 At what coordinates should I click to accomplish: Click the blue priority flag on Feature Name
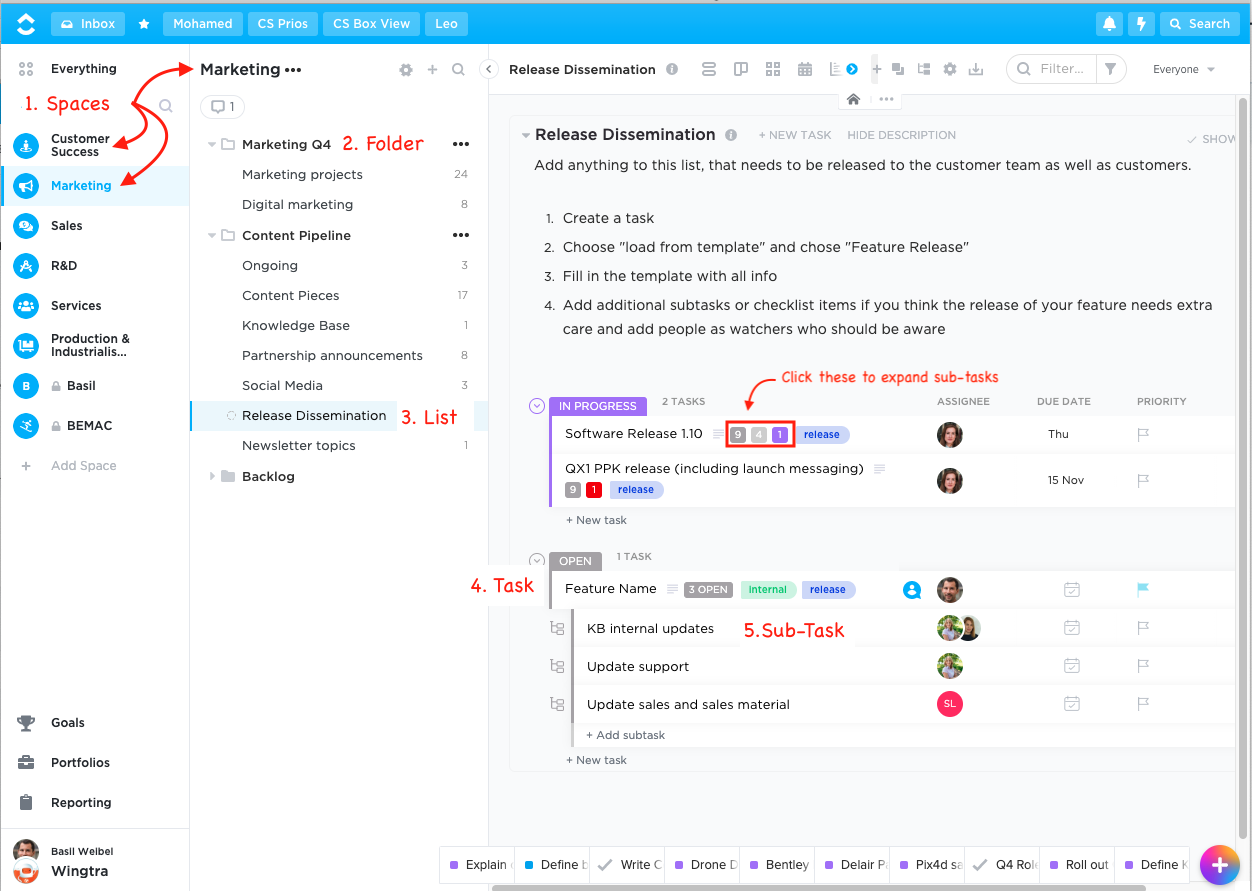[x=1143, y=590]
